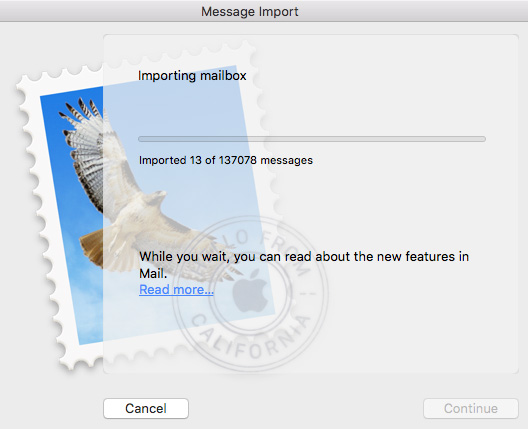Click the Imported 13 of 137078 messages status
Screen dimensions: 528x429
coord(226,160)
